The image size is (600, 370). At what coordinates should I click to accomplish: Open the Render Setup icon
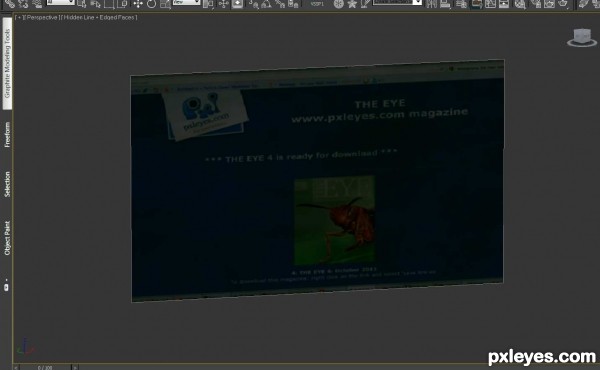pyautogui.click(x=536, y=4)
